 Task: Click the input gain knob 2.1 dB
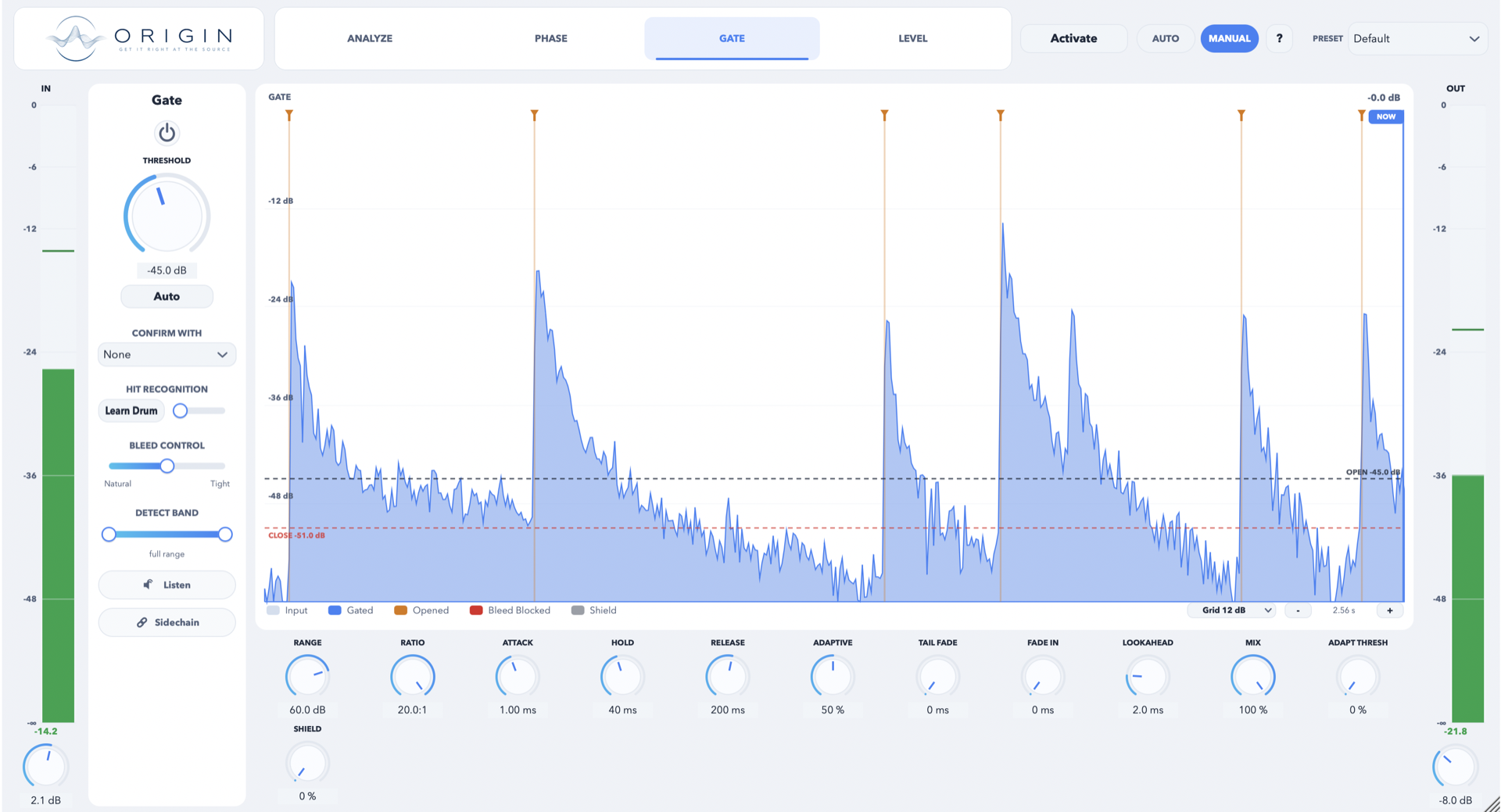click(45, 767)
